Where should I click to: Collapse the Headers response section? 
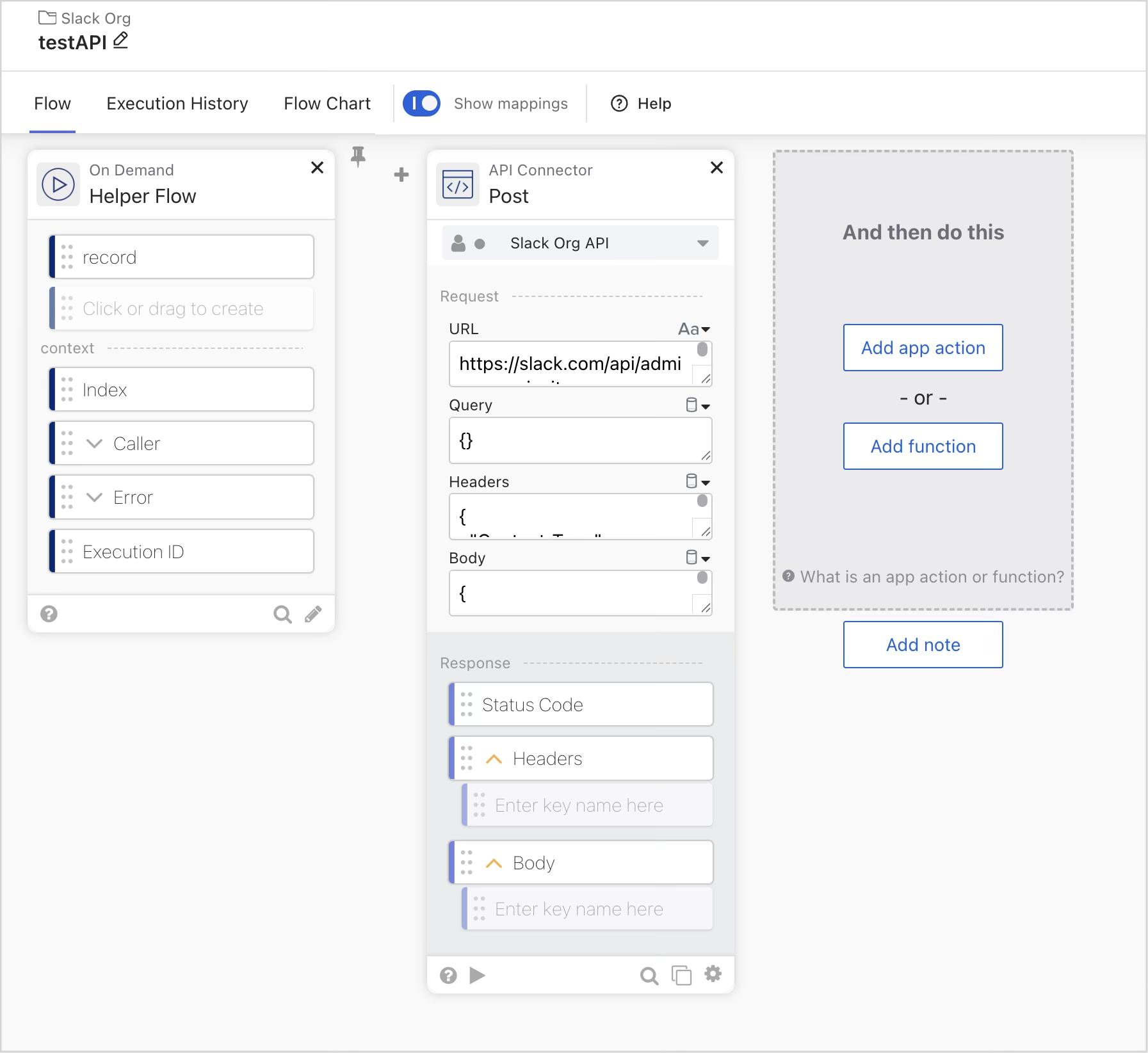coord(494,758)
